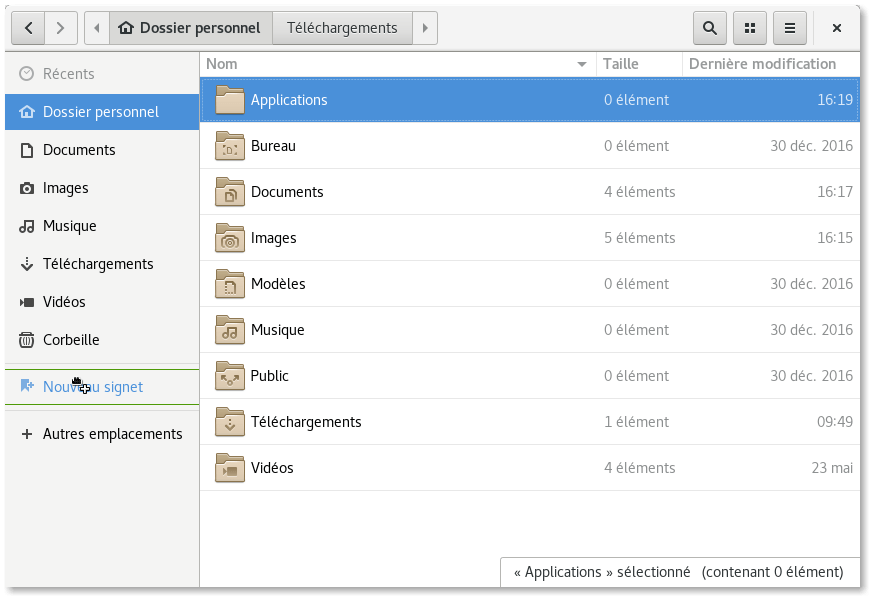The width and height of the screenshot is (869, 596).
Task: Select the Dossier personnel breadcrumb
Action: point(190,28)
